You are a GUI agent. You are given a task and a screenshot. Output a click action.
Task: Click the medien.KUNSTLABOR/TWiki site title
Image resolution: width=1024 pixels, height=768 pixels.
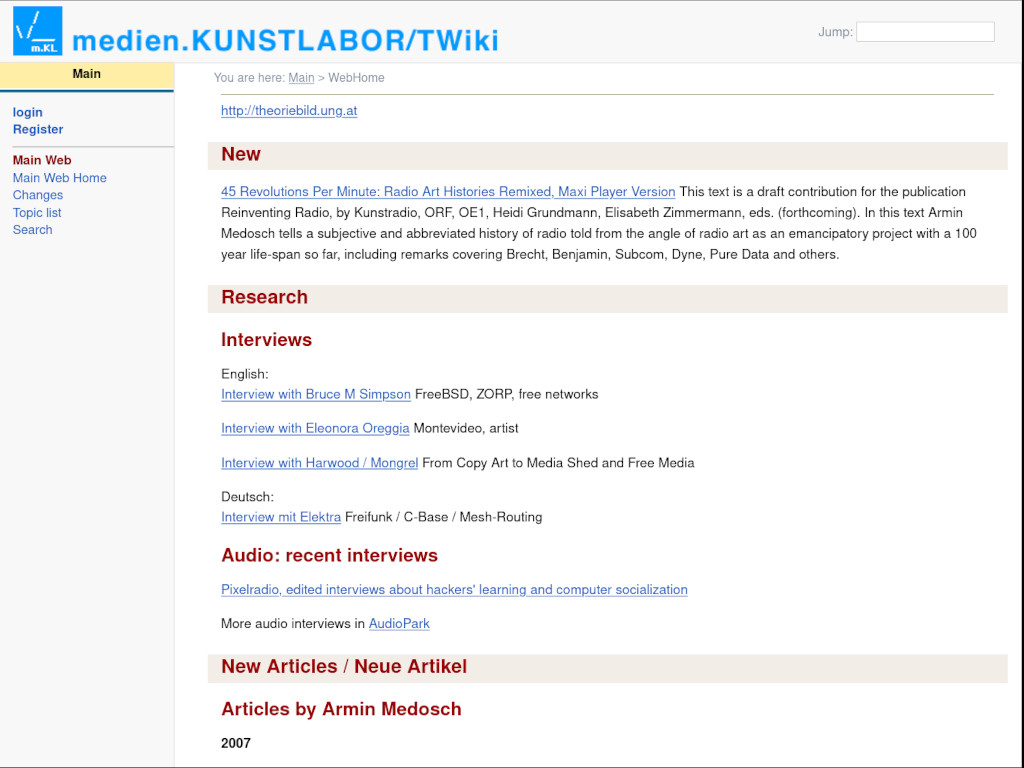click(x=285, y=40)
